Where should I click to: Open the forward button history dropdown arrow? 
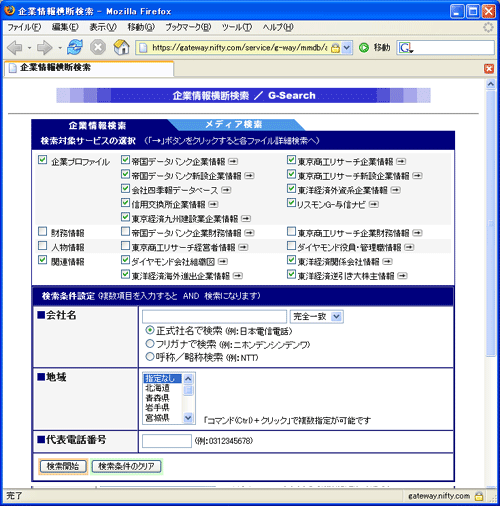coord(60,48)
